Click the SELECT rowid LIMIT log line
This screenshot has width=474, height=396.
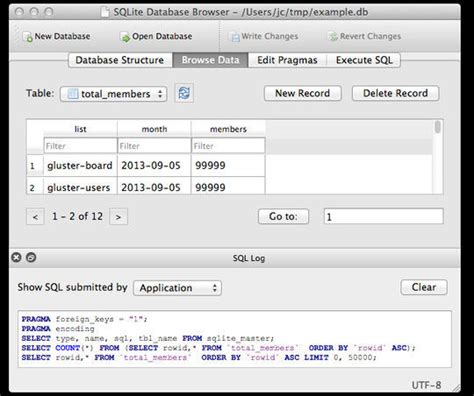tap(199, 358)
